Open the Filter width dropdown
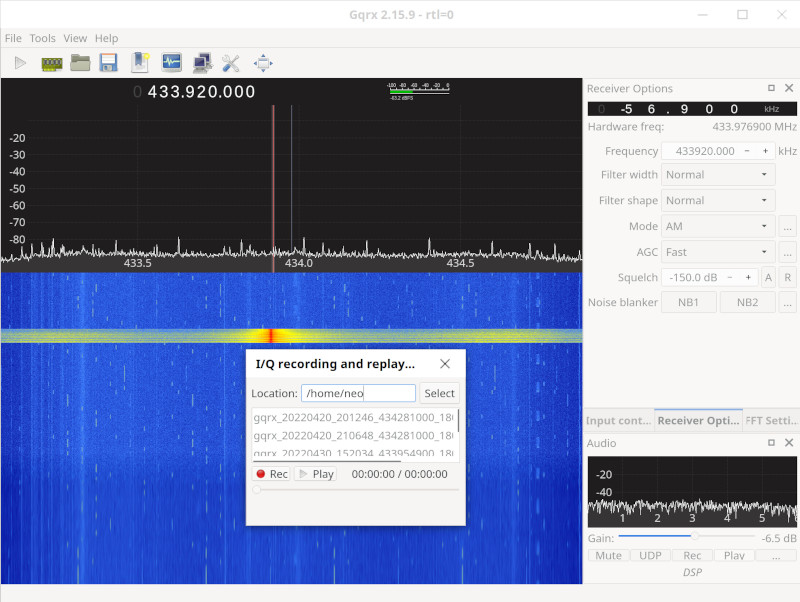 [x=718, y=174]
